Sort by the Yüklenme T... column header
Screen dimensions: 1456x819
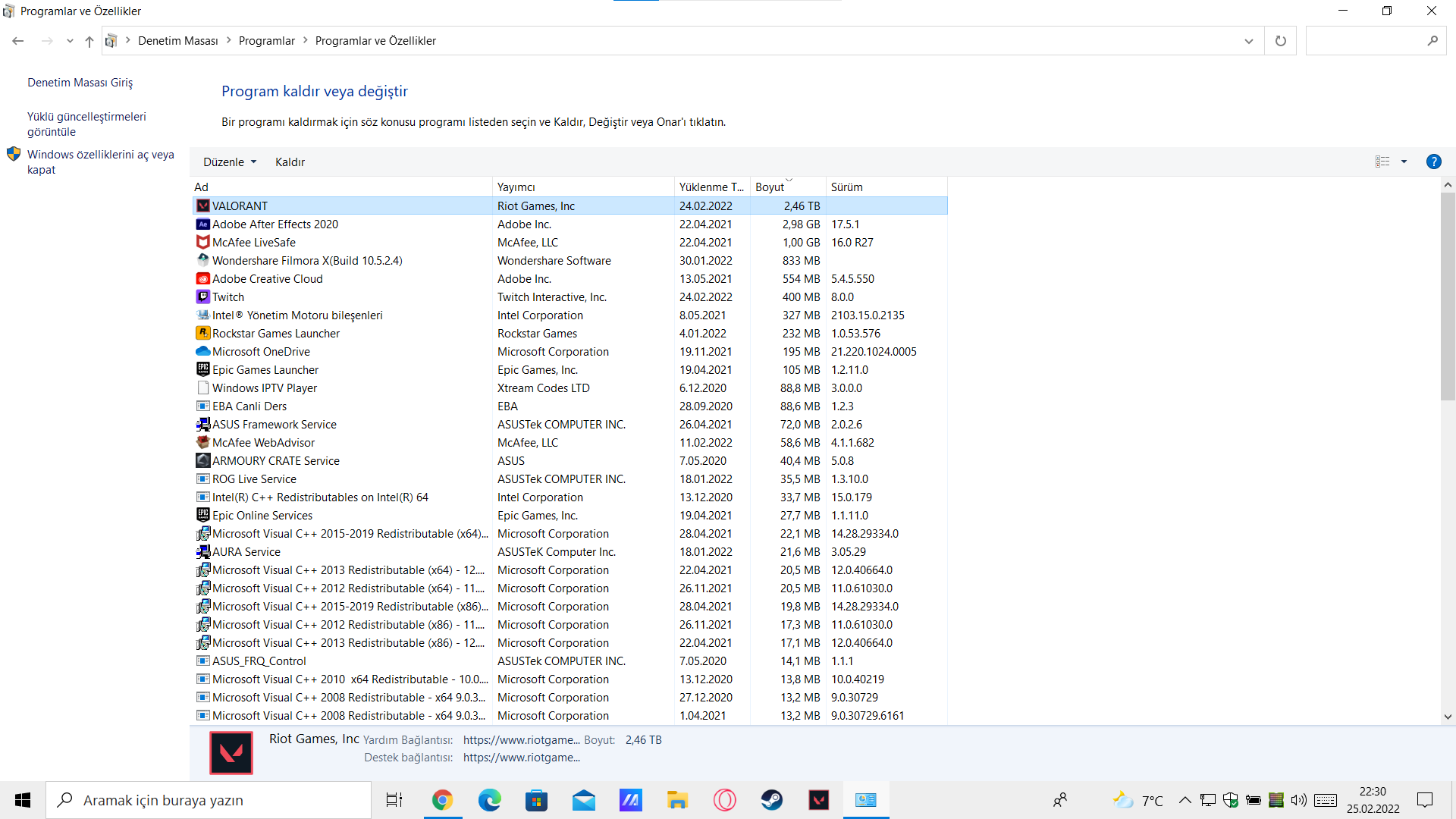[712, 187]
